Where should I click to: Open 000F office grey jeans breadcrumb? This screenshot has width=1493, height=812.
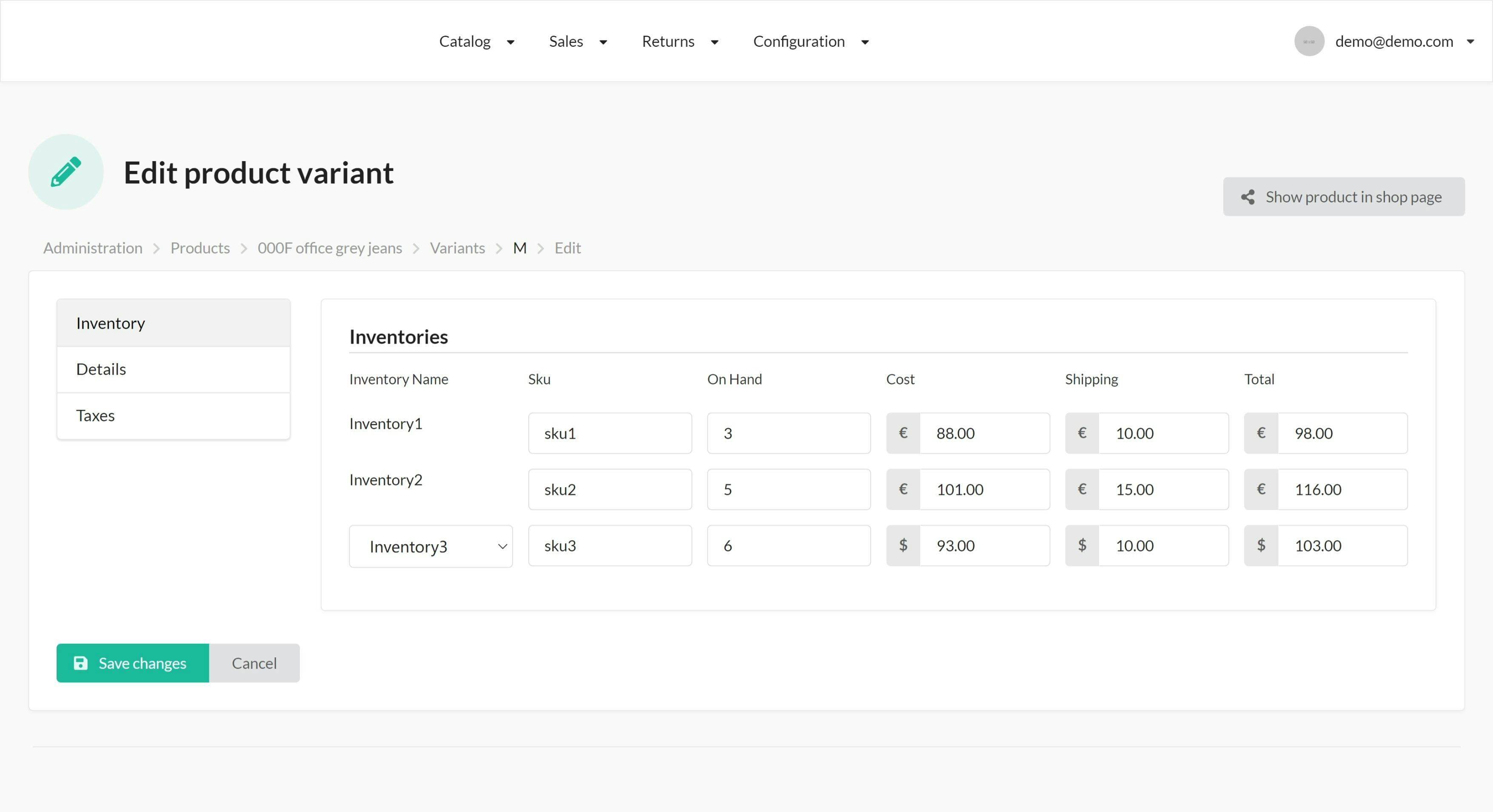[x=330, y=248]
